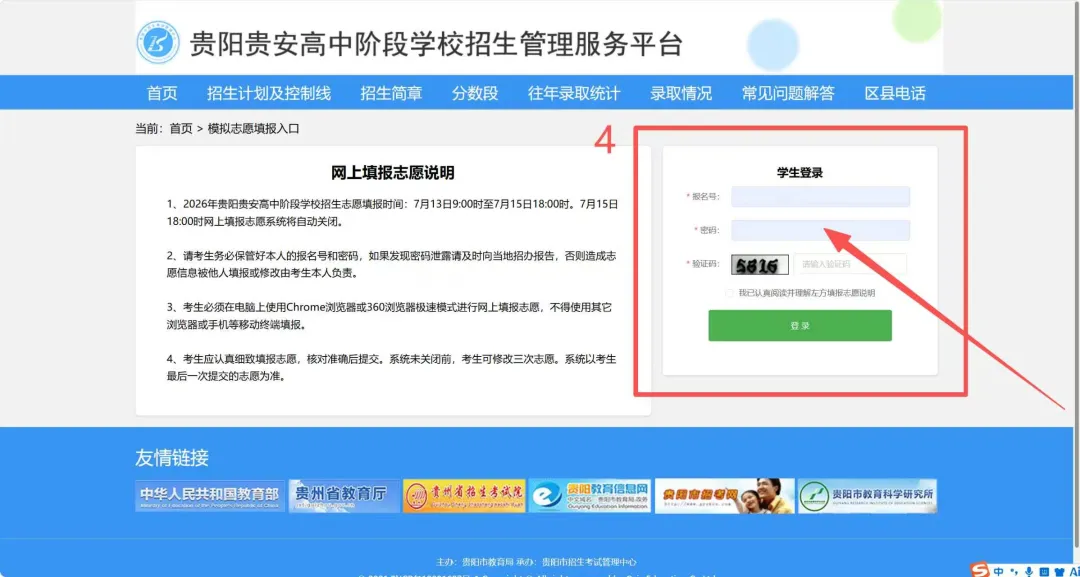Click instruction paragraph 4 about 修改三次志愿

pyautogui.click(x=393, y=368)
